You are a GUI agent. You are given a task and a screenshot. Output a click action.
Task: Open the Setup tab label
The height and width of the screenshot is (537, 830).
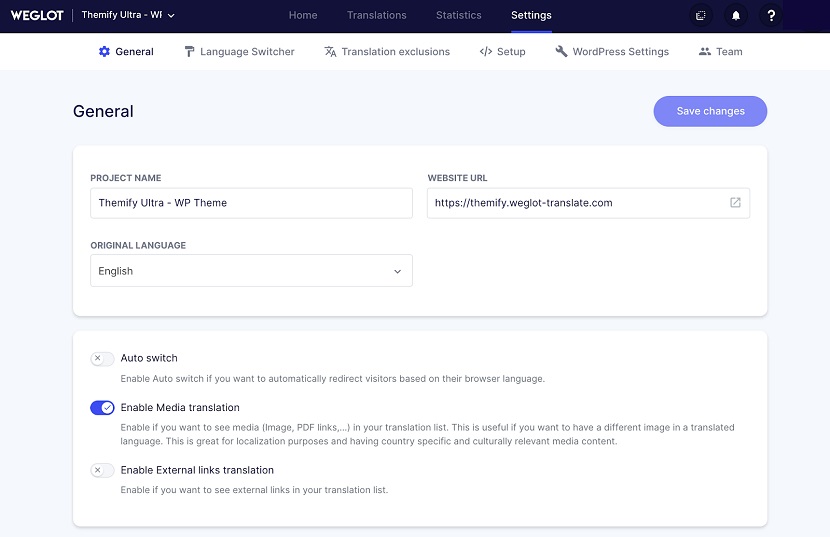(511, 51)
